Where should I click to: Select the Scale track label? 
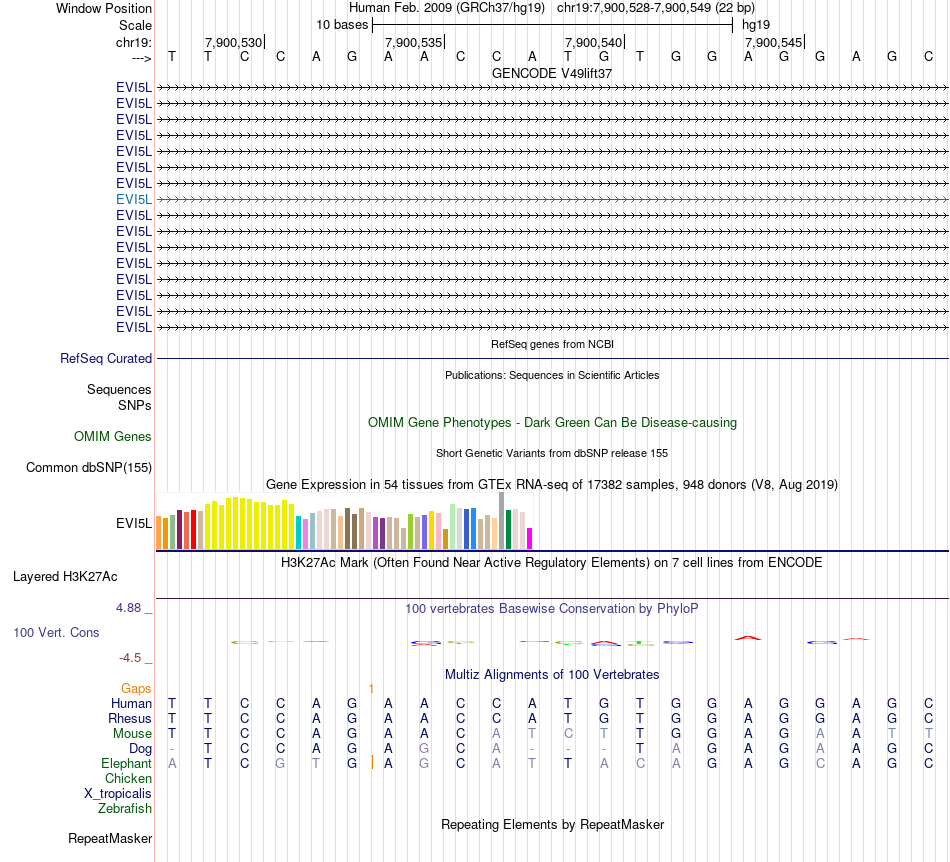pyautogui.click(x=135, y=25)
